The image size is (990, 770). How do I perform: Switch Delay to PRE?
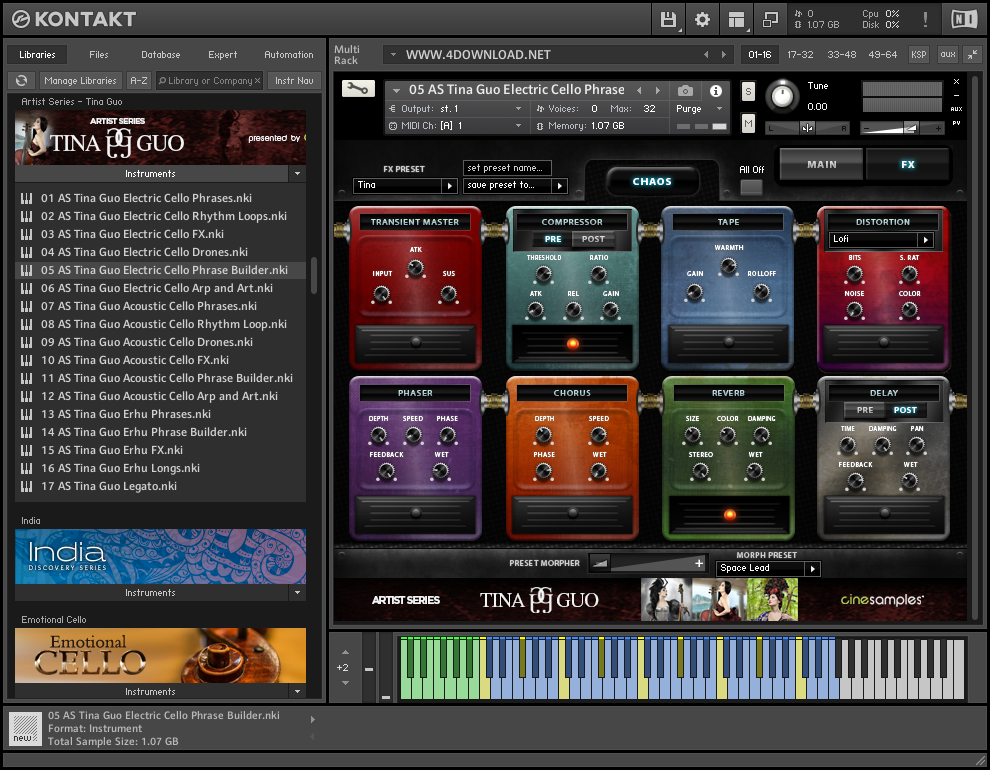point(865,410)
